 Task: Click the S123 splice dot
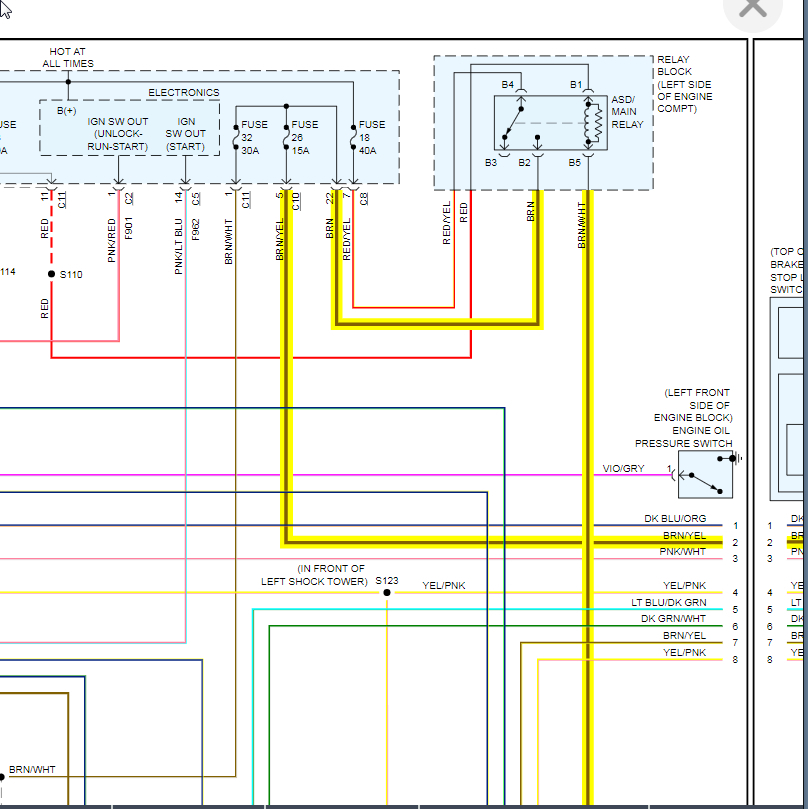[386, 592]
